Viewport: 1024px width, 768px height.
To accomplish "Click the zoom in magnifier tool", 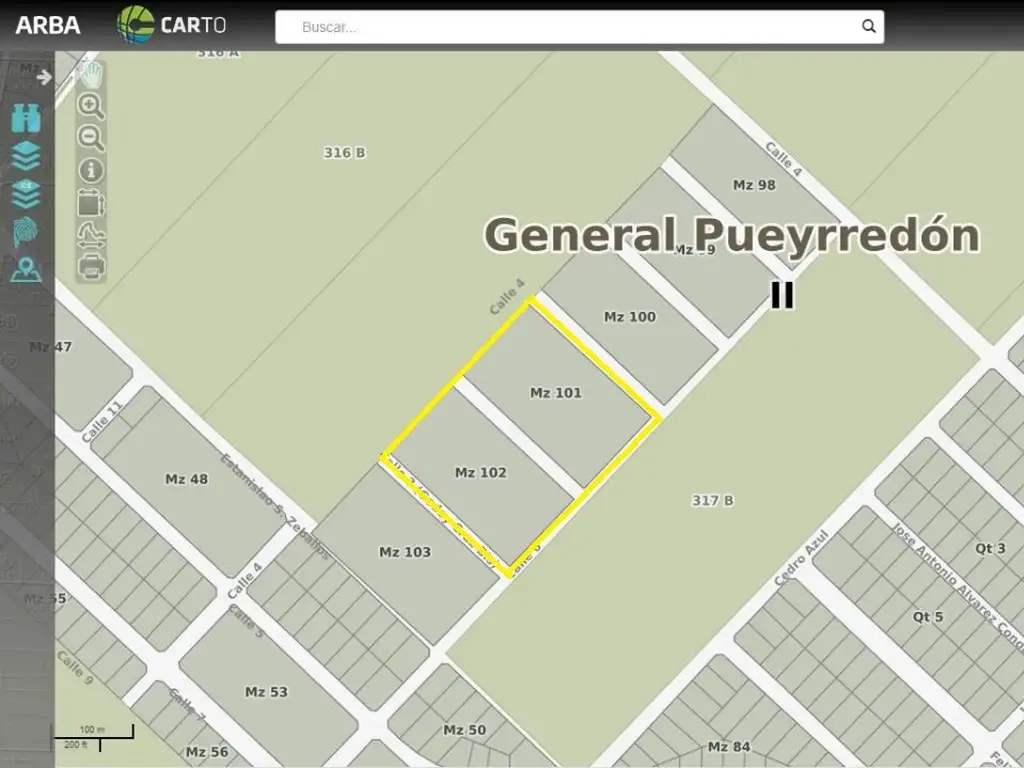I will click(x=91, y=105).
